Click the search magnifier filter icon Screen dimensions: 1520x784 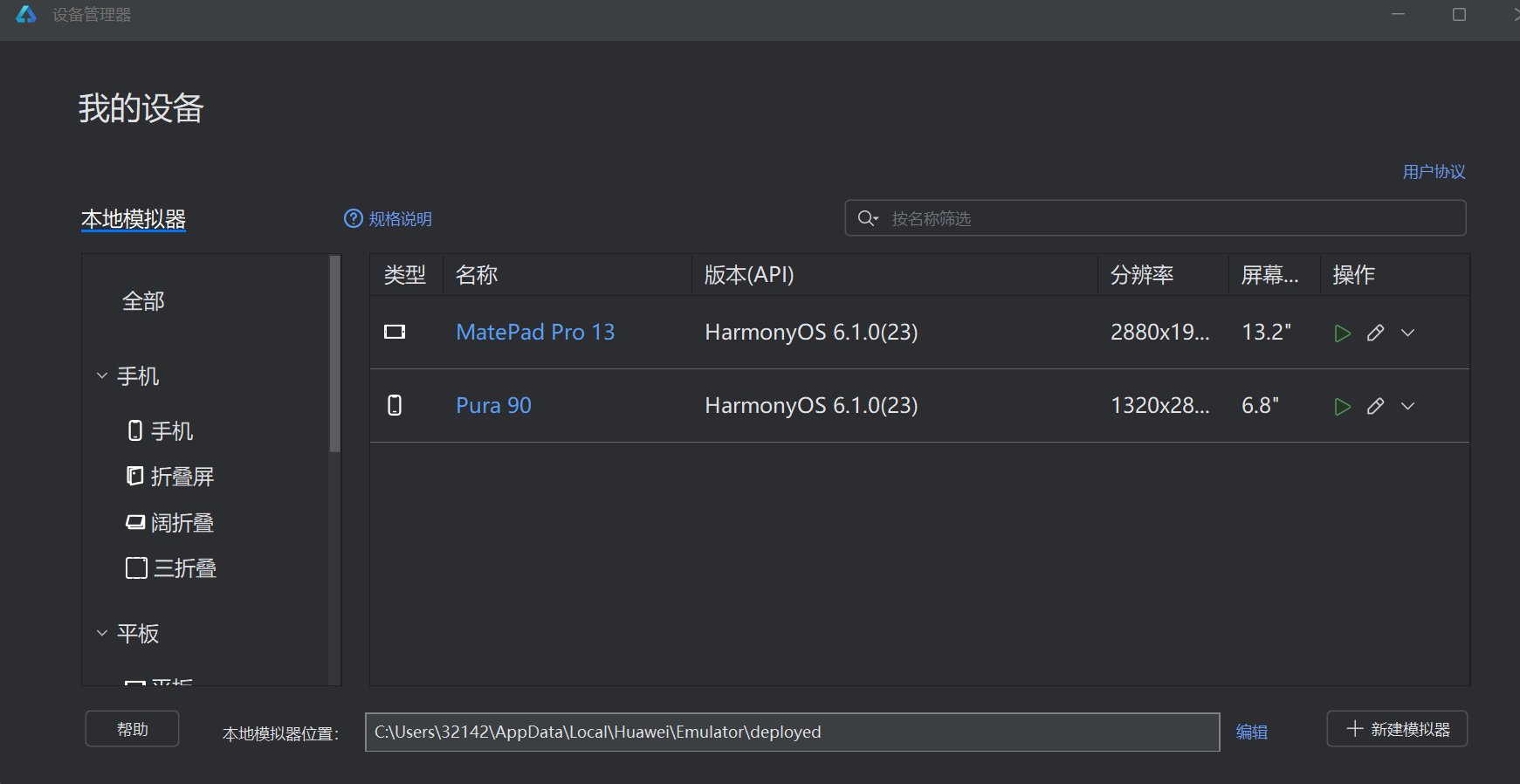point(867,218)
